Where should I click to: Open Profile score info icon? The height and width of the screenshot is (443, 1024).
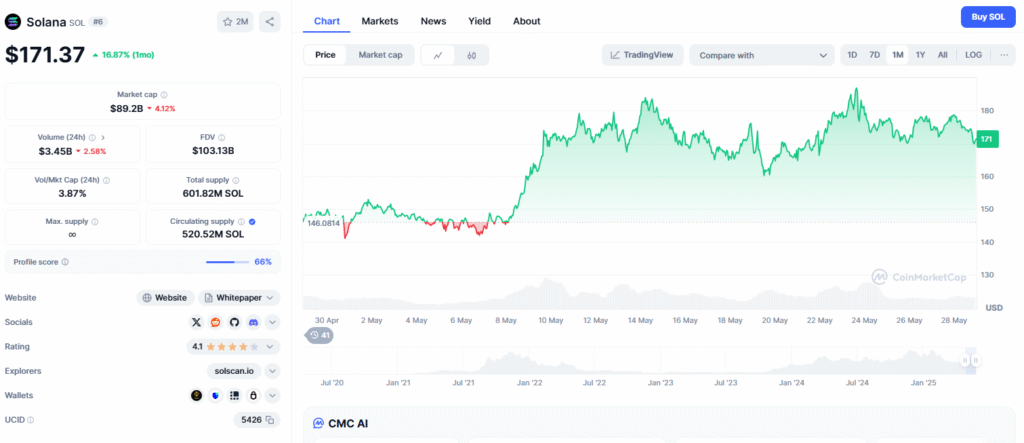tap(65, 262)
